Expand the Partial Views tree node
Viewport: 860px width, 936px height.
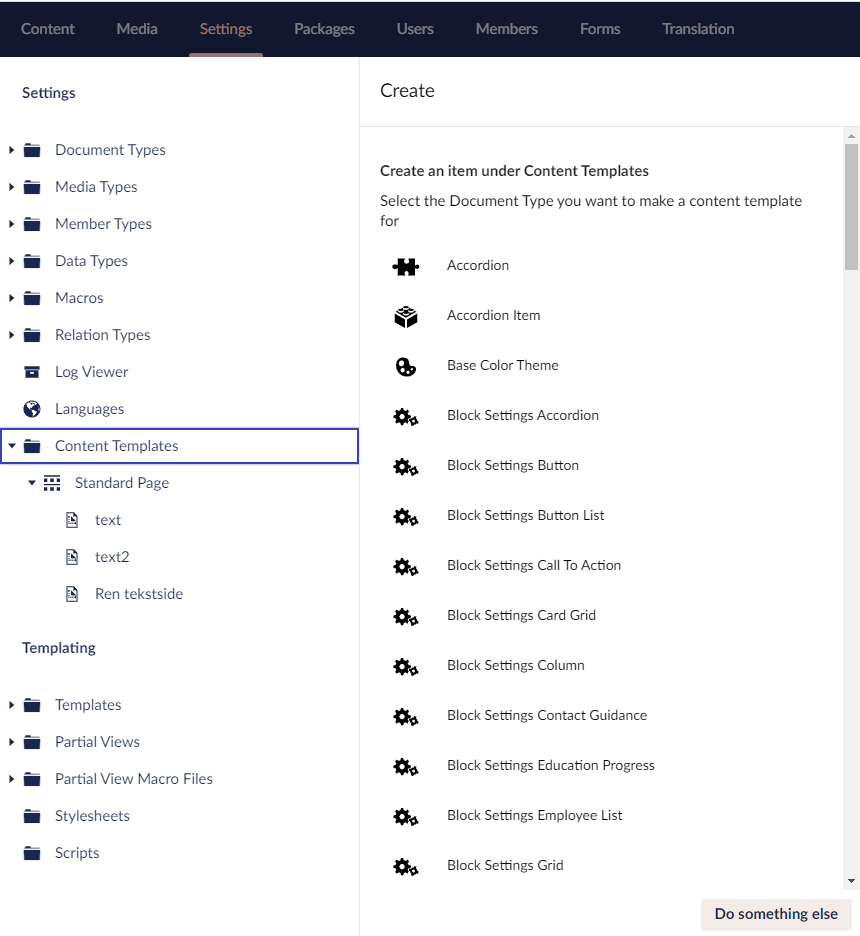pyautogui.click(x=11, y=742)
